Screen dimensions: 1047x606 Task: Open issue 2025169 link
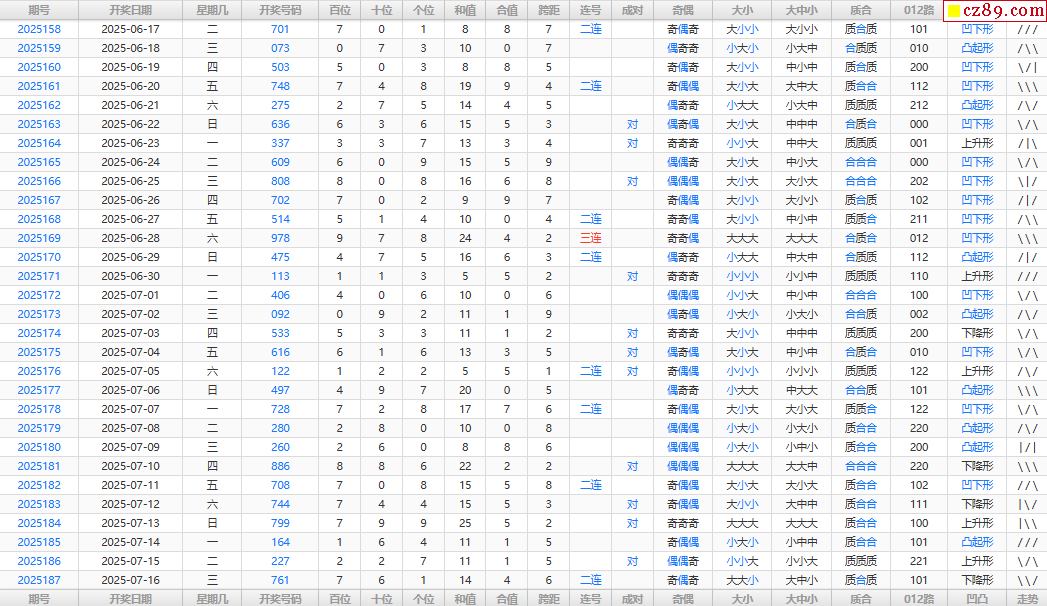[x=39, y=238]
